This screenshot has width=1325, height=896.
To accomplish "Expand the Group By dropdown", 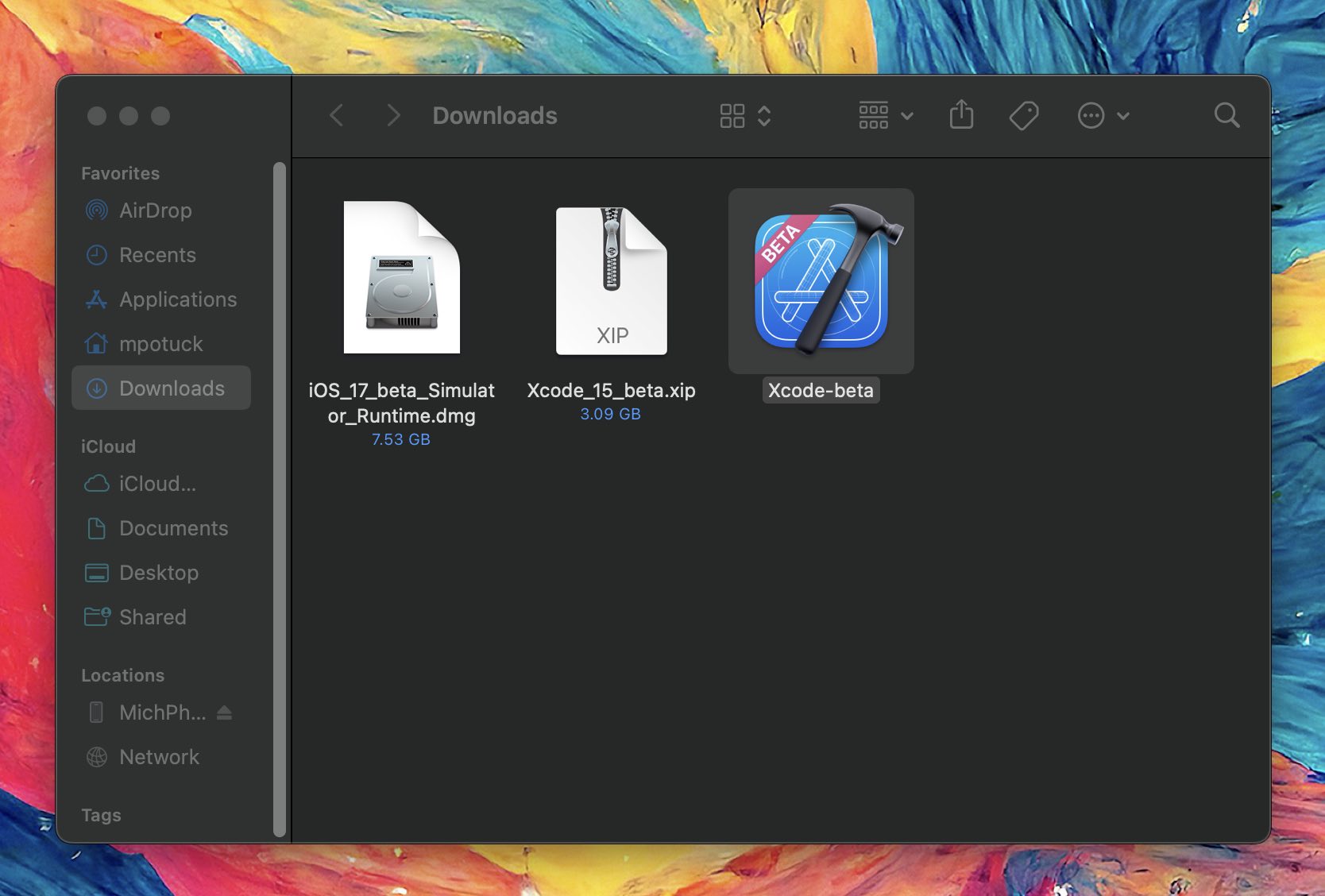I will pyautogui.click(x=885, y=116).
